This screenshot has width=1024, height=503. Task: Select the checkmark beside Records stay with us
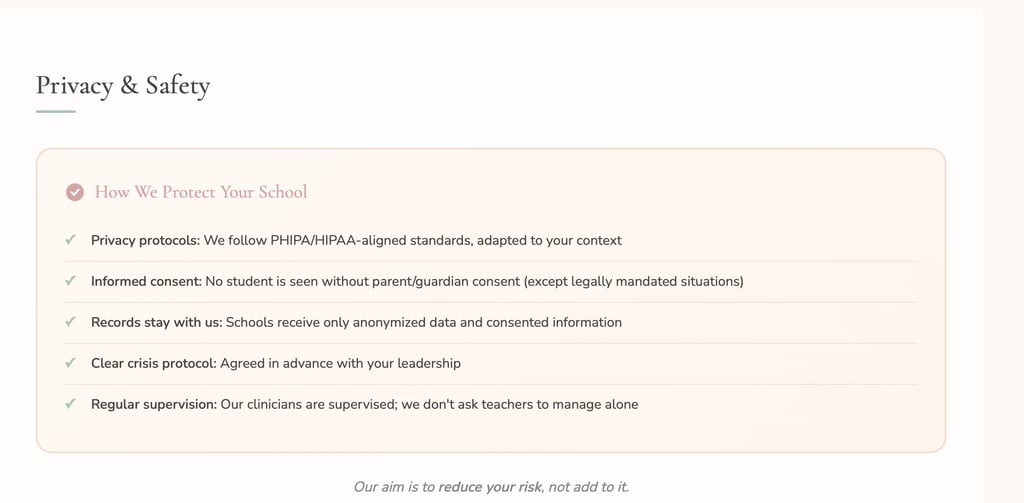click(70, 322)
